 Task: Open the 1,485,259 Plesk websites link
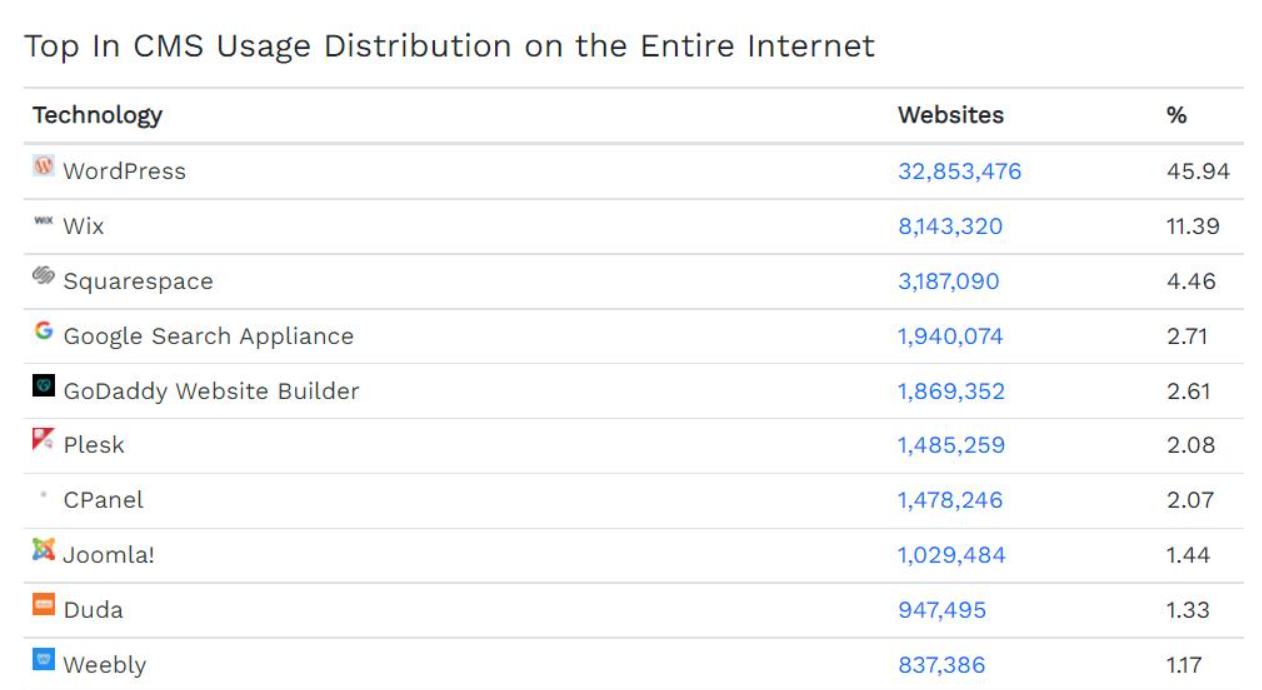(951, 445)
